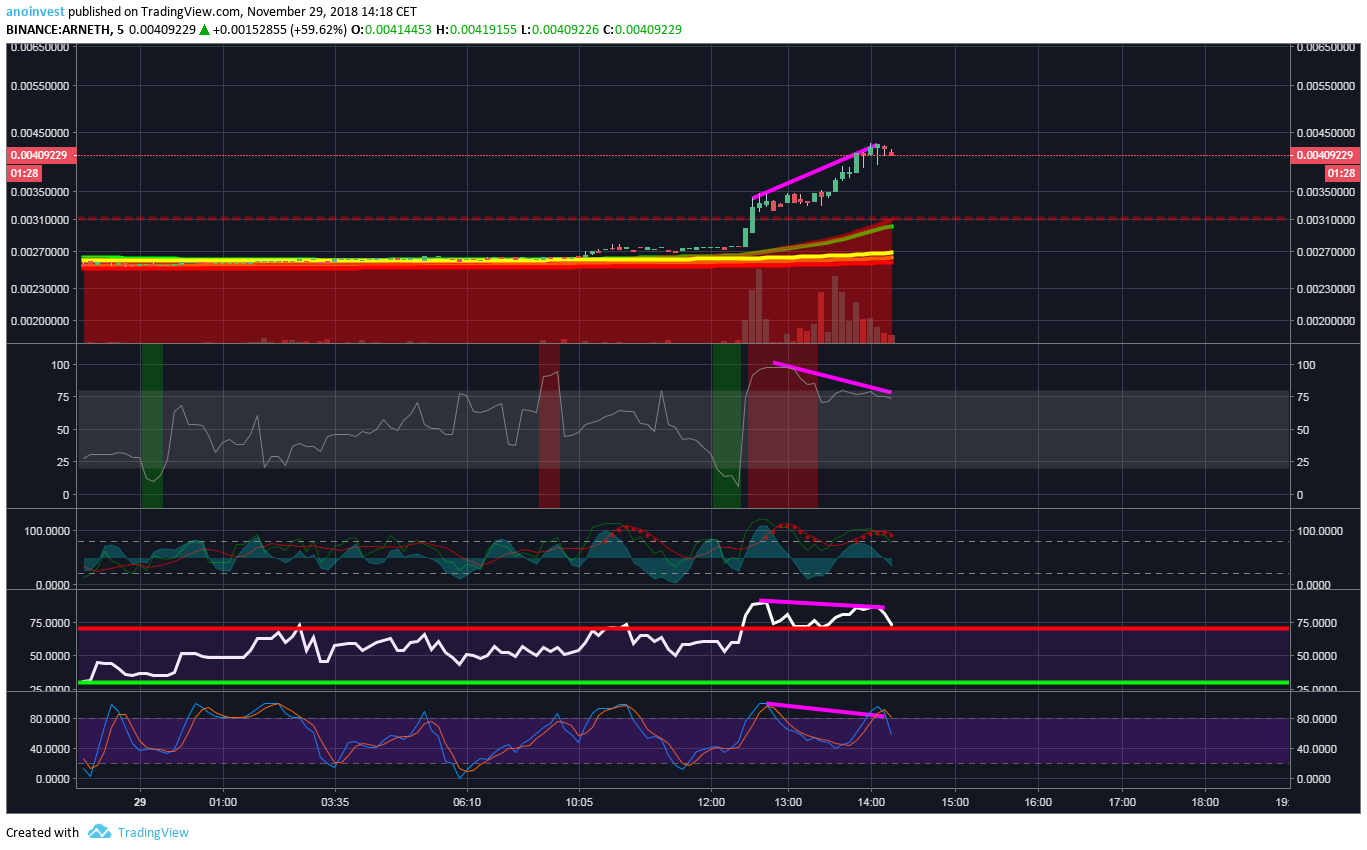Click the 25 level on the RSI left axis
The image size is (1367, 850).
[x=62, y=462]
